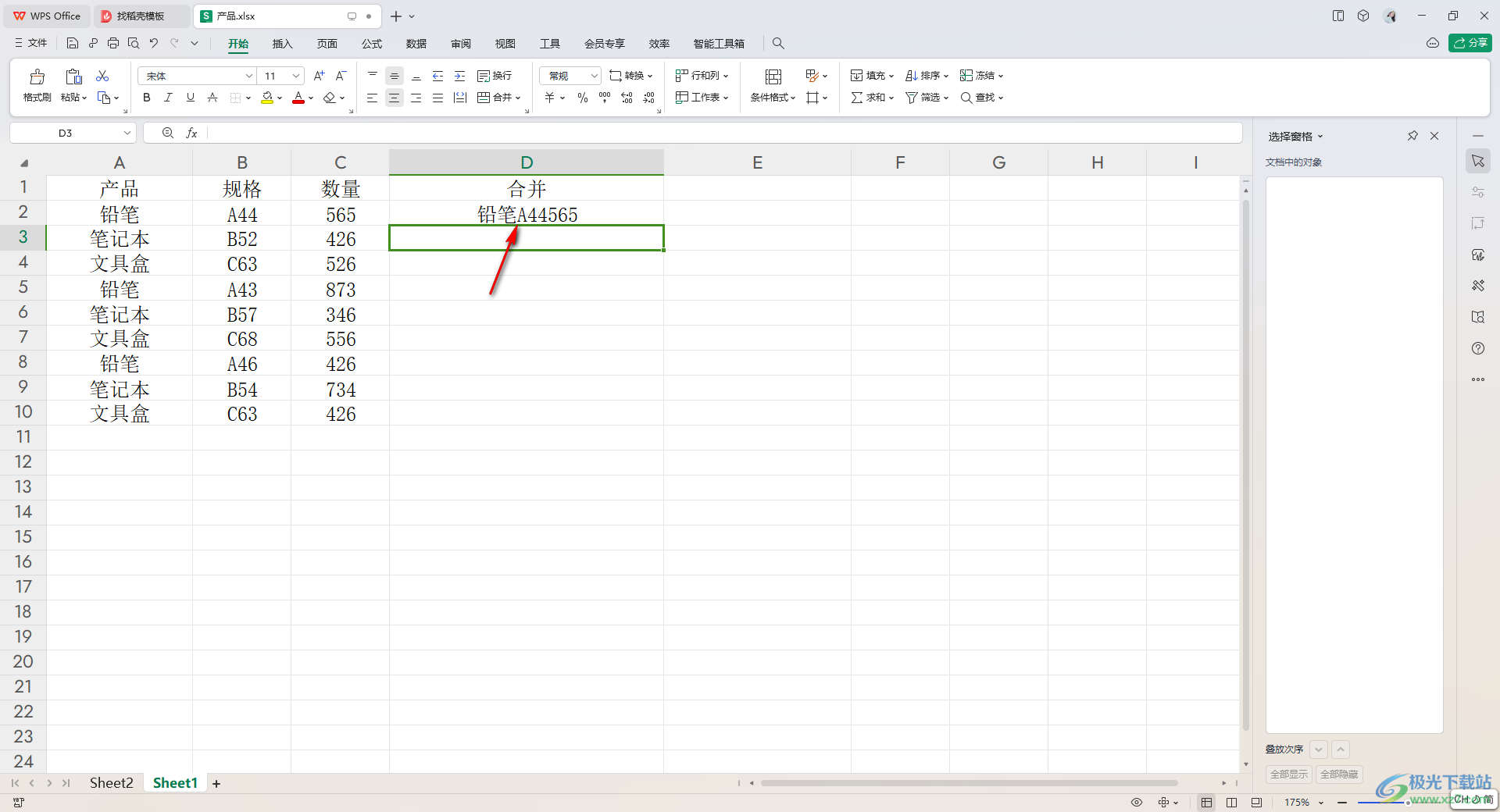The height and width of the screenshot is (812, 1500).
Task: Open the help question mark in right sidebar
Action: (x=1478, y=348)
